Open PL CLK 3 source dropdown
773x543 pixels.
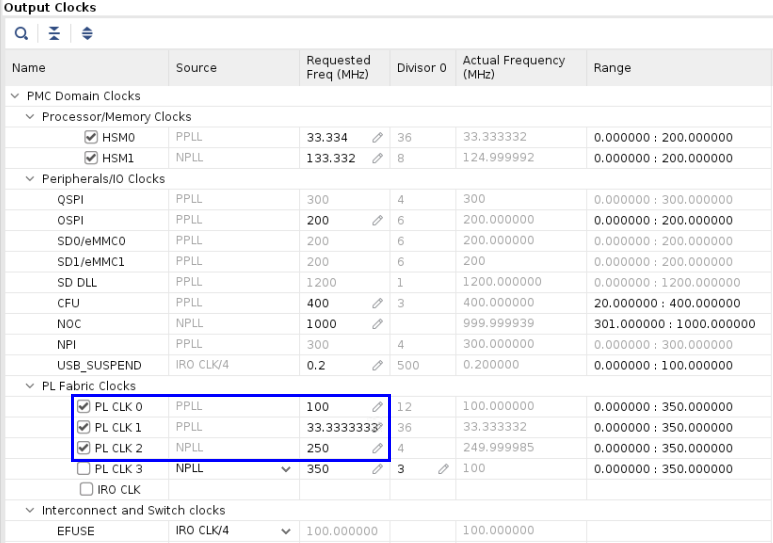(x=286, y=469)
